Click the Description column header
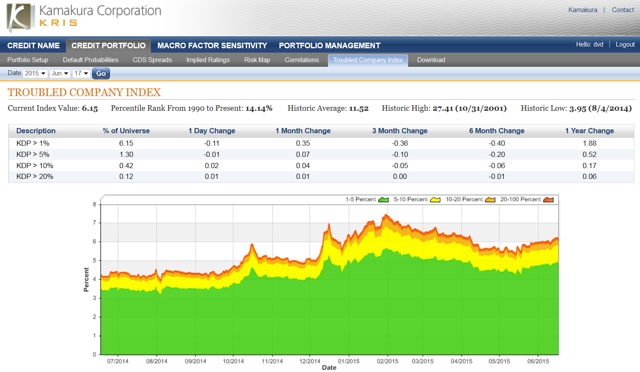This screenshot has height=372, width=640. coord(36,131)
